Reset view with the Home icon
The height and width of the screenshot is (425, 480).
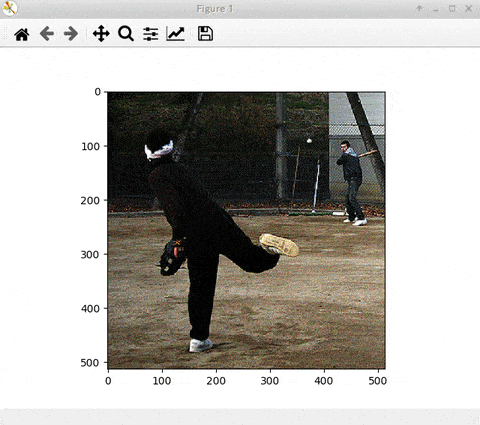(x=22, y=34)
